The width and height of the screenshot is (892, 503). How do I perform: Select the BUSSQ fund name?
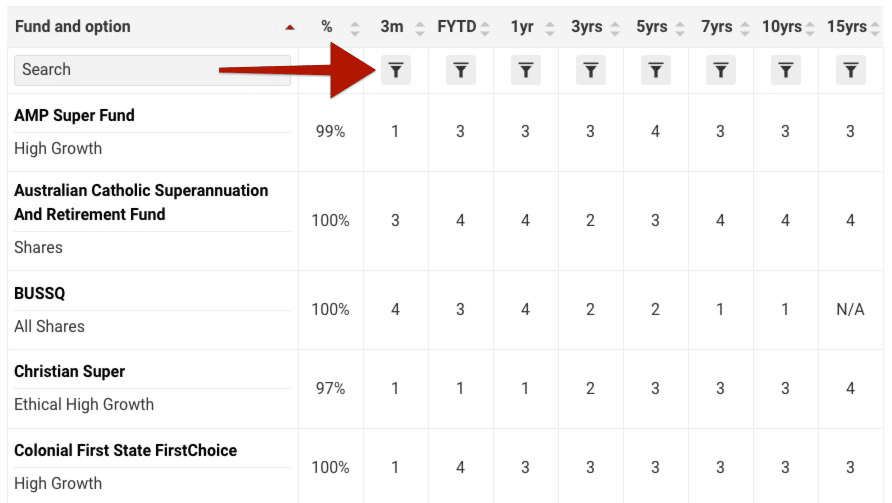[x=39, y=293]
